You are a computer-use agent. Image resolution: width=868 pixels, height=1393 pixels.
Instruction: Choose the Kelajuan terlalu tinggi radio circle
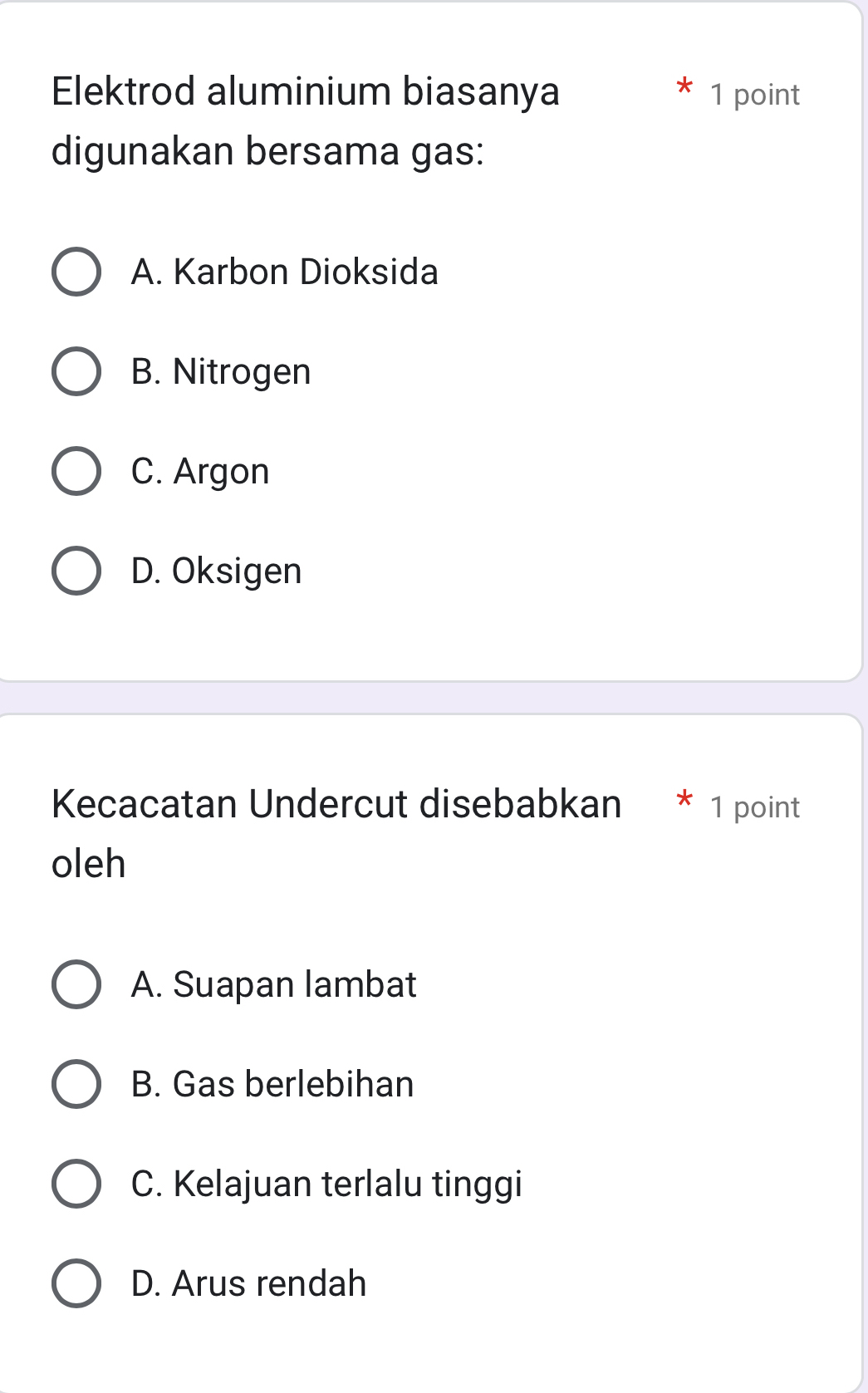tap(76, 1184)
